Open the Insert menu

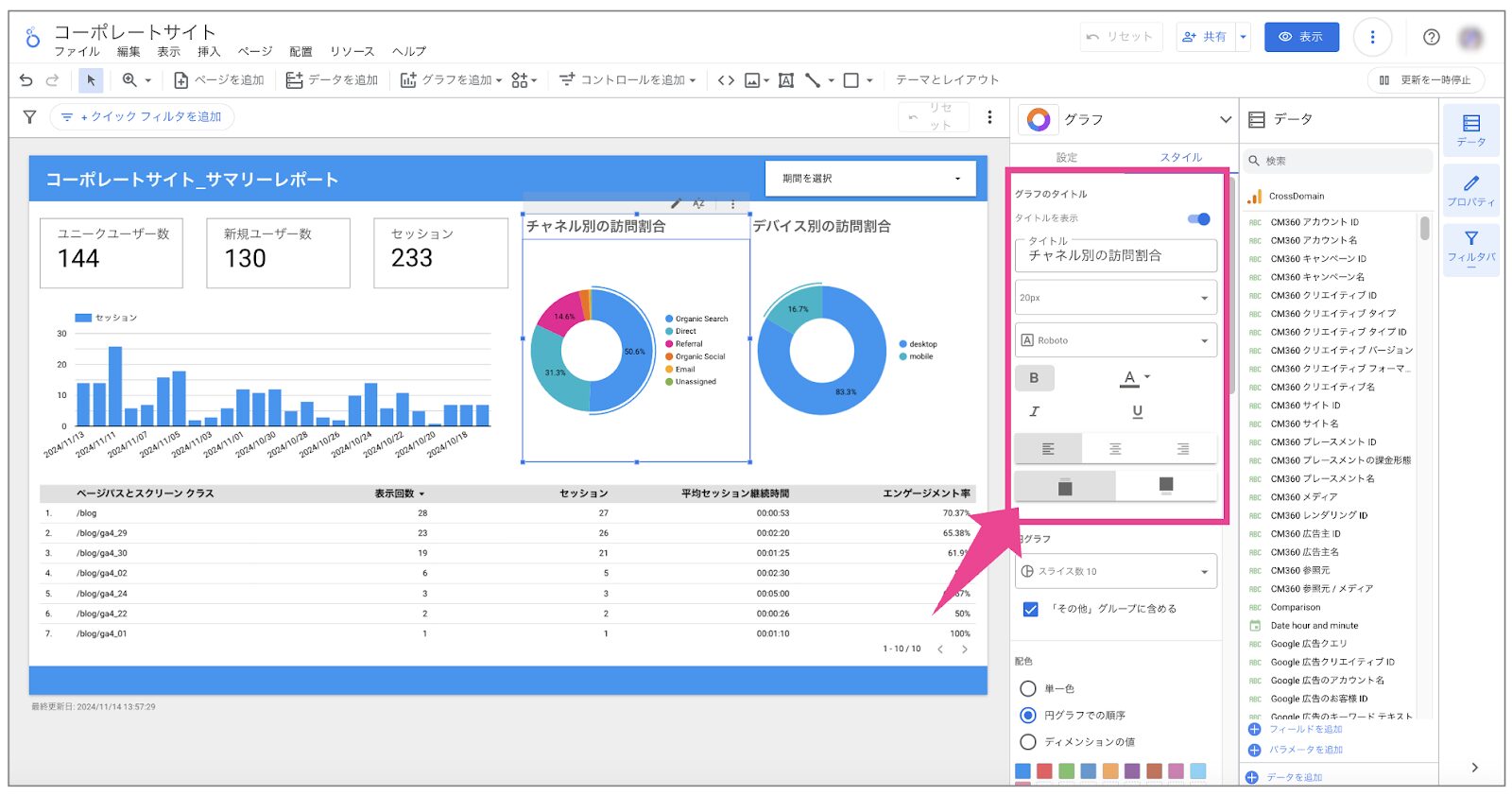[209, 52]
